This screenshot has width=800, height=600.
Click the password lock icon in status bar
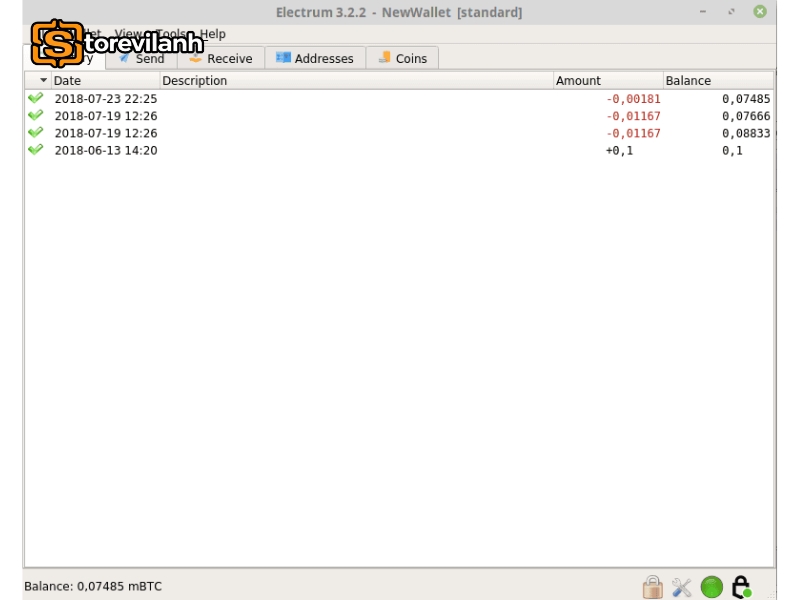pyautogui.click(x=653, y=587)
